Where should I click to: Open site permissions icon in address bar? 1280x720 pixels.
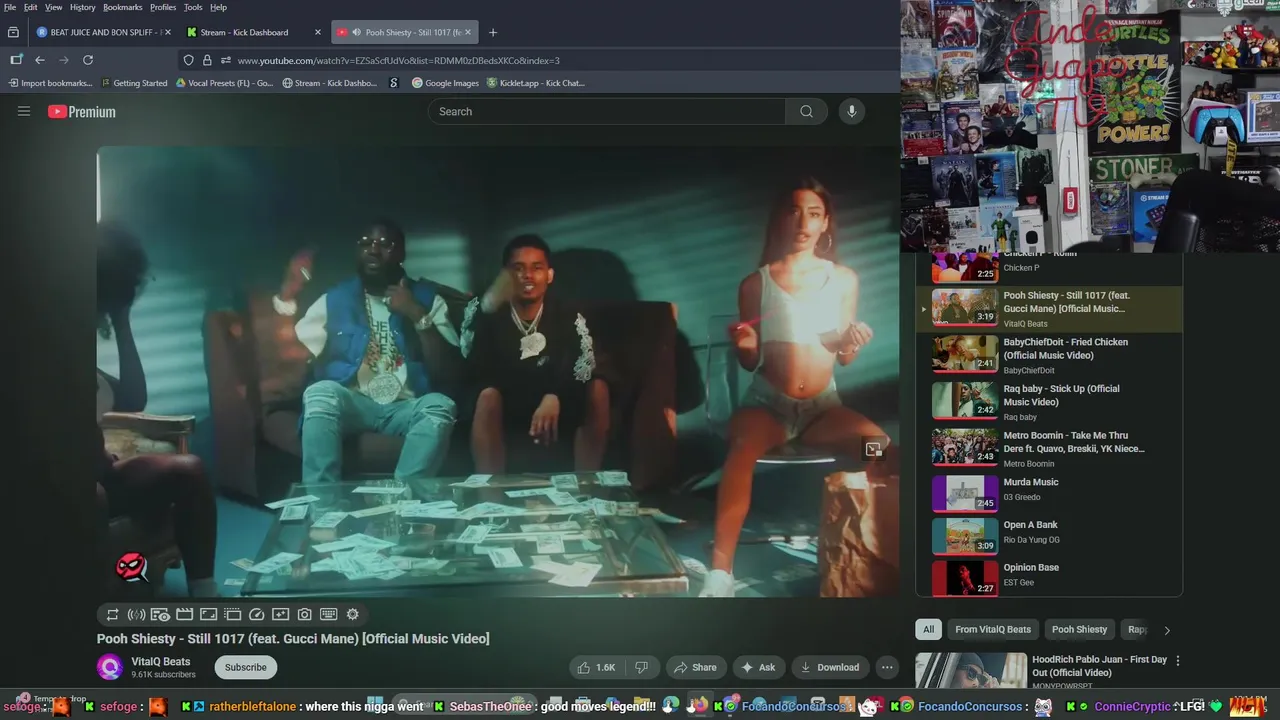coord(225,60)
